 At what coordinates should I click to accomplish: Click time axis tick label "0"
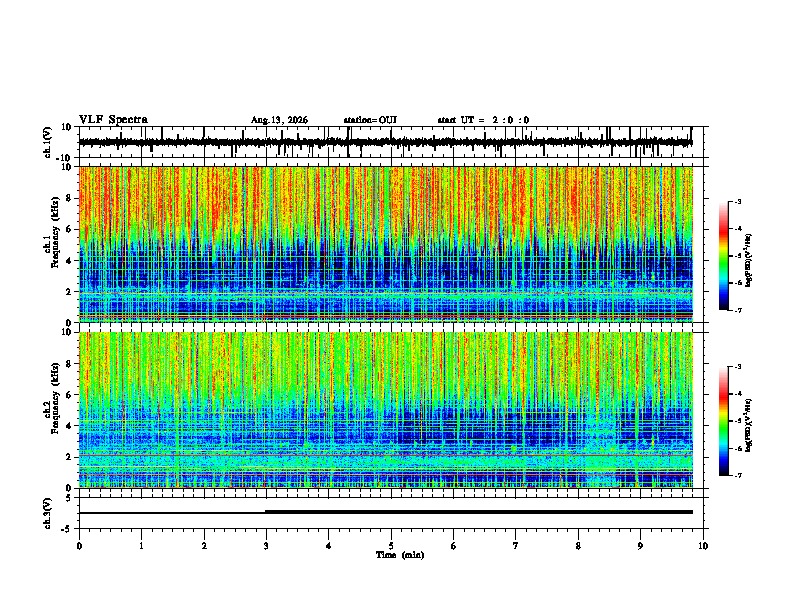[79, 546]
